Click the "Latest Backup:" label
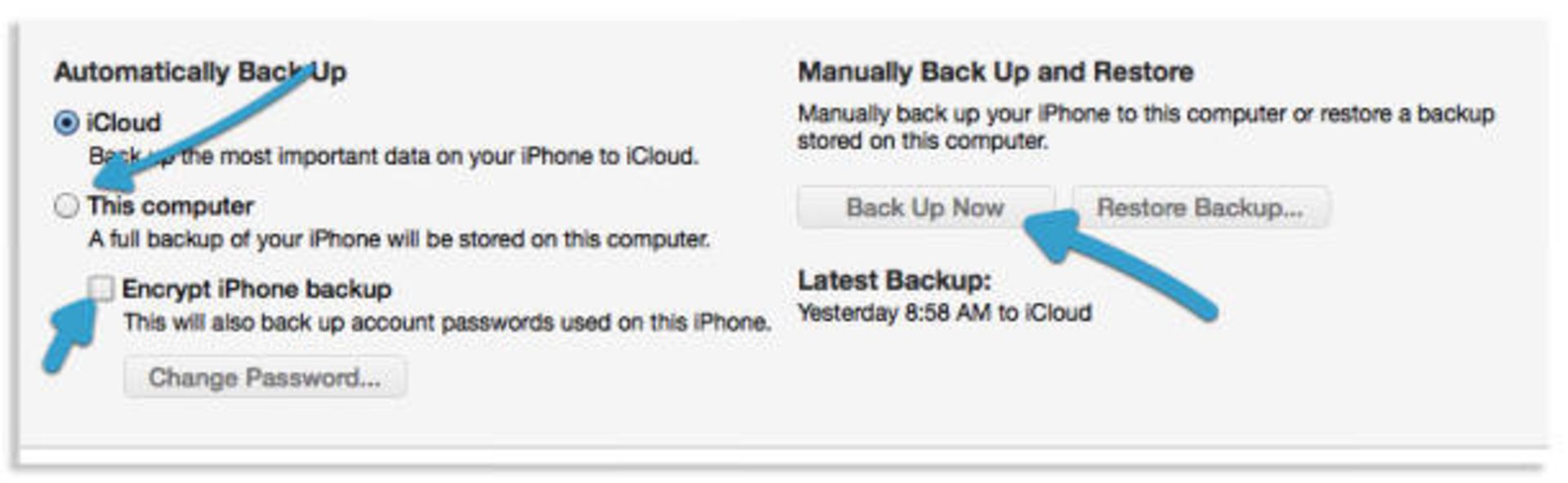1568x483 pixels. (x=894, y=281)
